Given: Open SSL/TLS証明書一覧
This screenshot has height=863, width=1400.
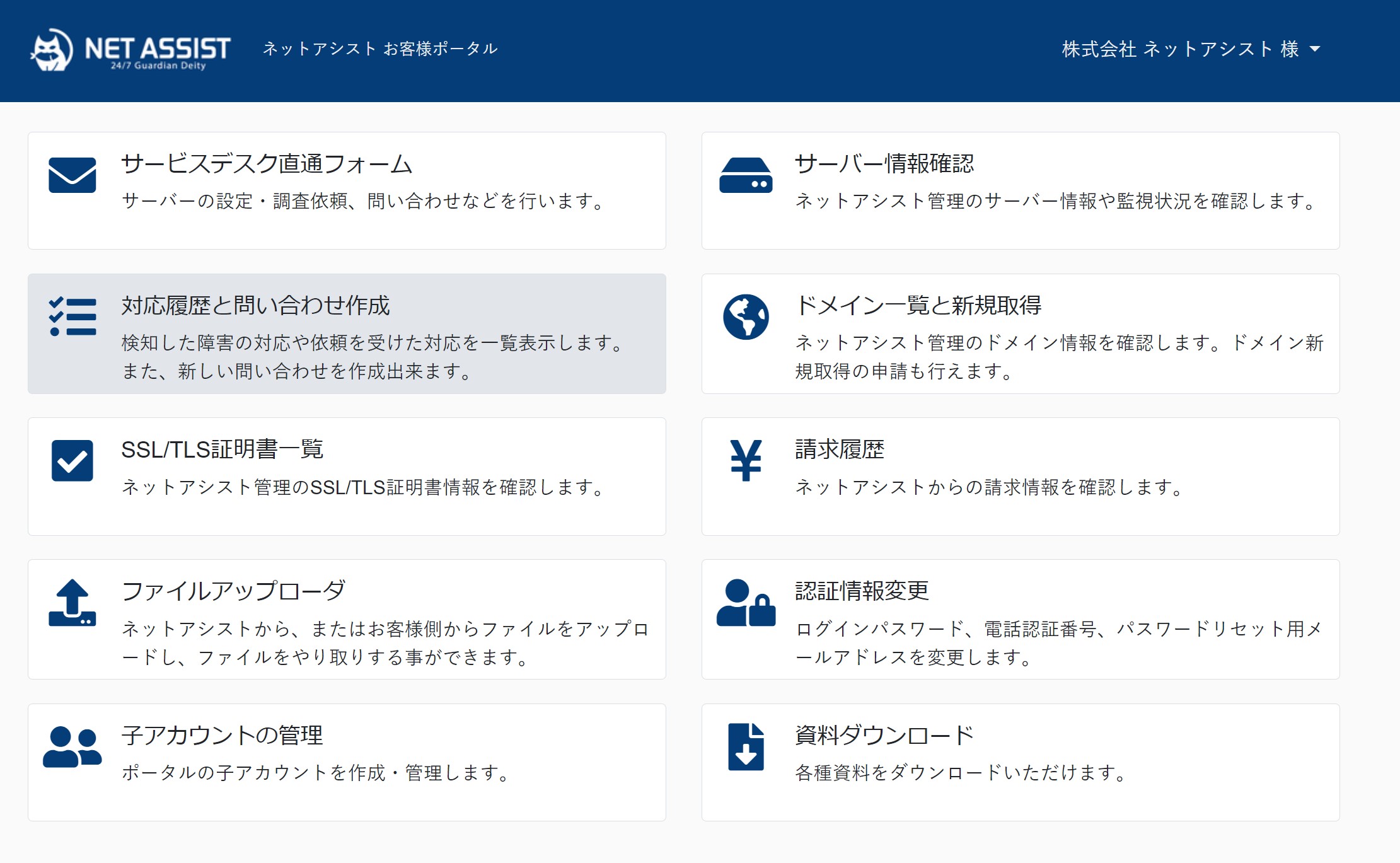Looking at the screenshot, I should [347, 477].
